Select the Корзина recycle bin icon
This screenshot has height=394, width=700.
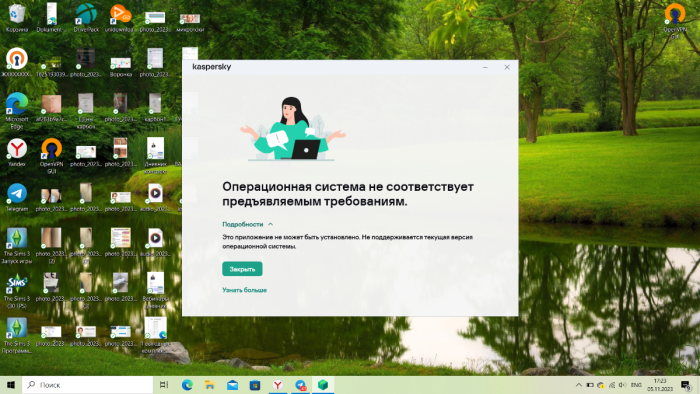point(17,18)
